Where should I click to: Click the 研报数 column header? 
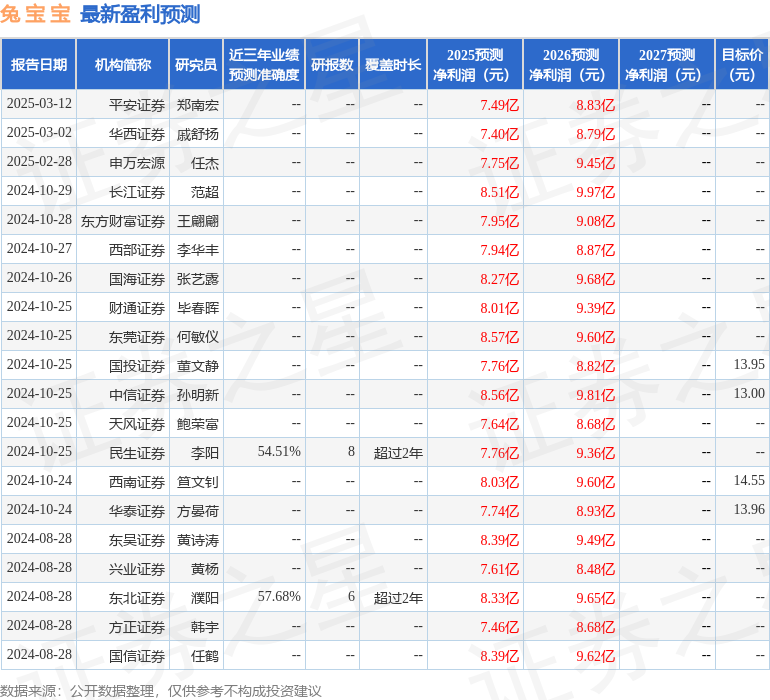(x=332, y=65)
